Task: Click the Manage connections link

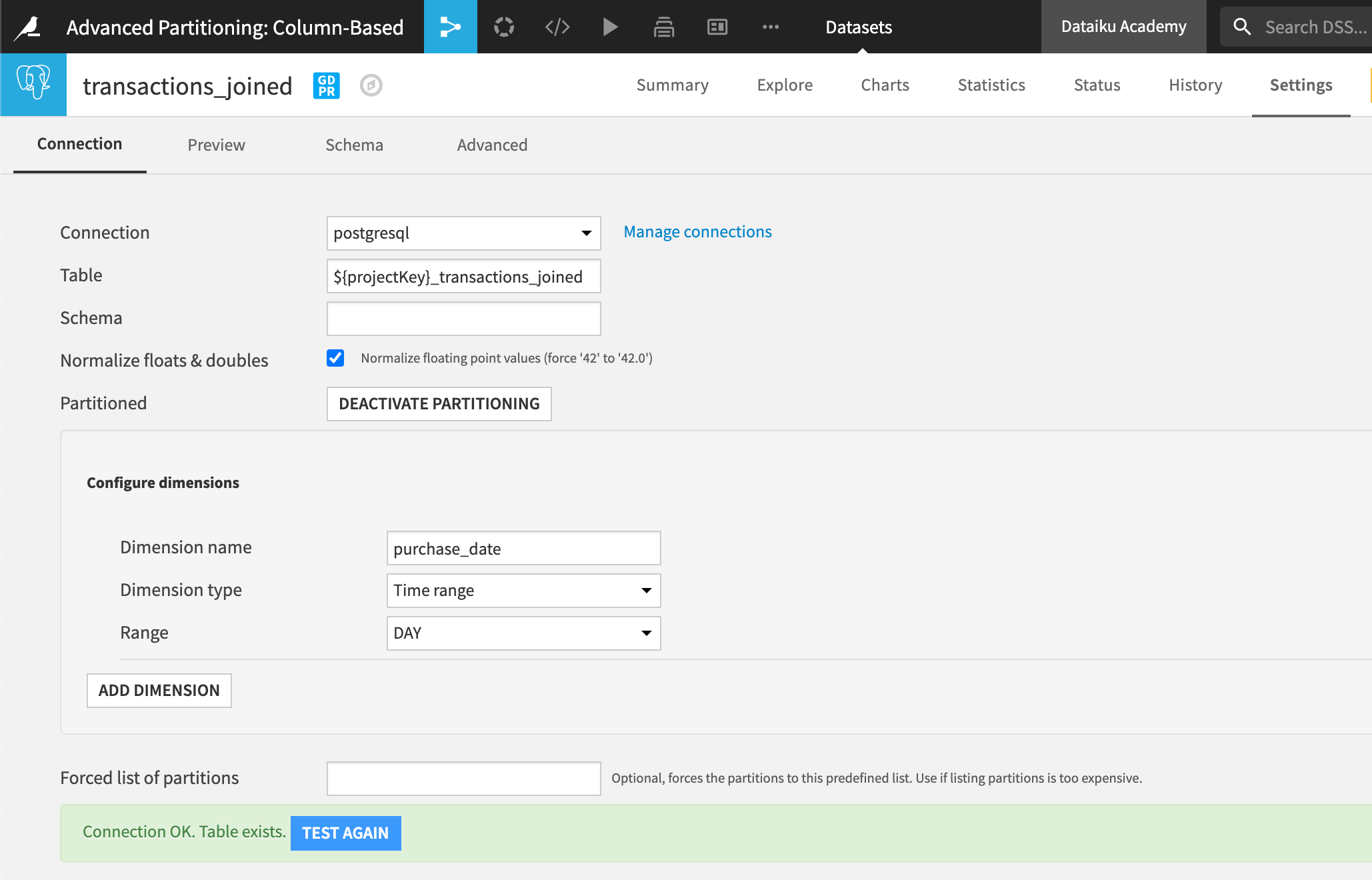Action: [698, 231]
